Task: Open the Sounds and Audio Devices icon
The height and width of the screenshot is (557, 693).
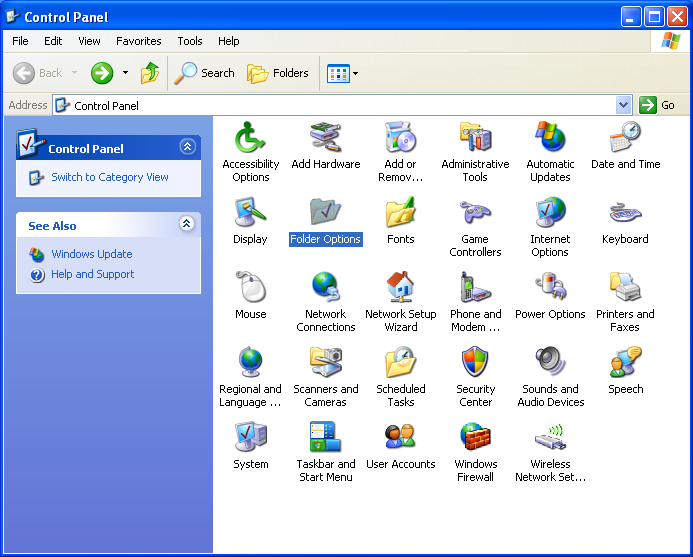Action: tap(550, 362)
